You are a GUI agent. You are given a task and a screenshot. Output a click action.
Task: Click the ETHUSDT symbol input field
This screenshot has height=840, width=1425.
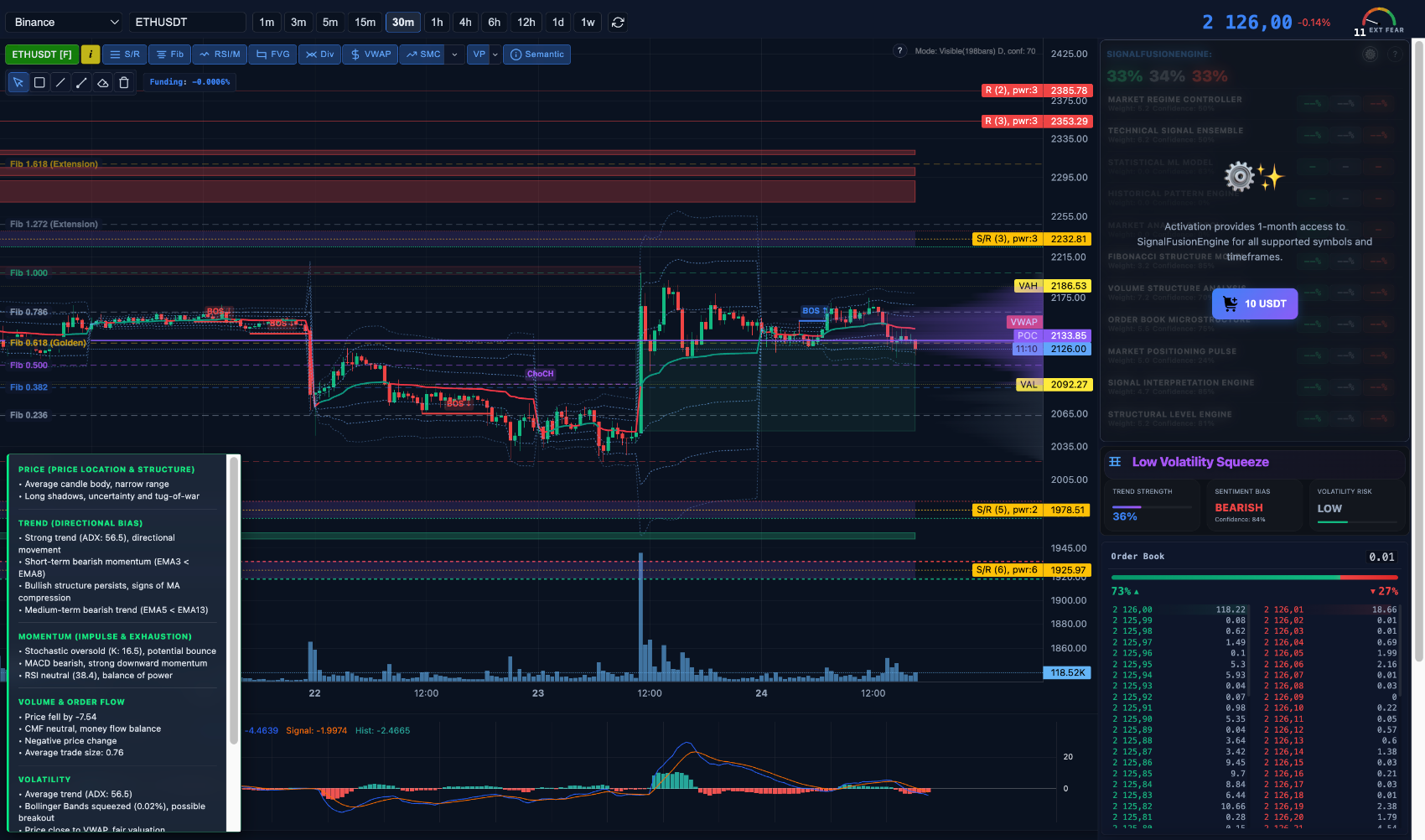tap(187, 23)
